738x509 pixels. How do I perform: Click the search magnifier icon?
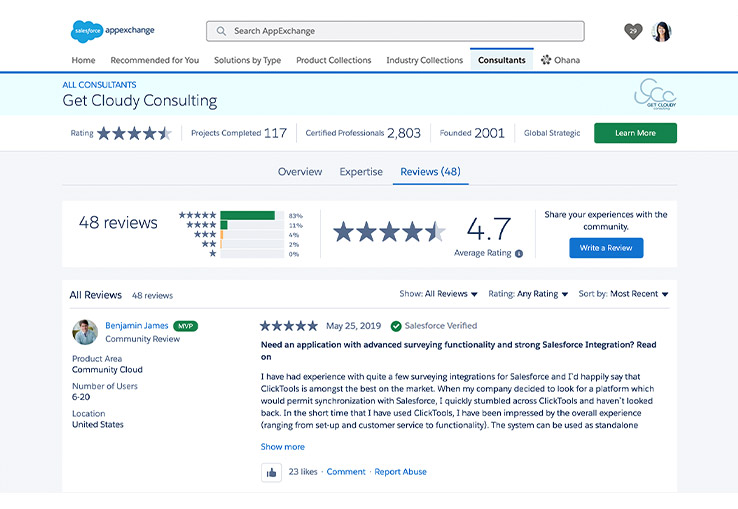(x=221, y=31)
